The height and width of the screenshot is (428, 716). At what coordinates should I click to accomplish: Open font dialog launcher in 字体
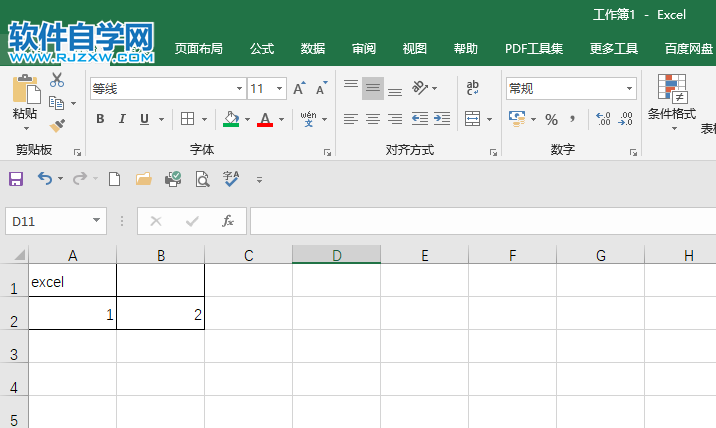pyautogui.click(x=327, y=153)
